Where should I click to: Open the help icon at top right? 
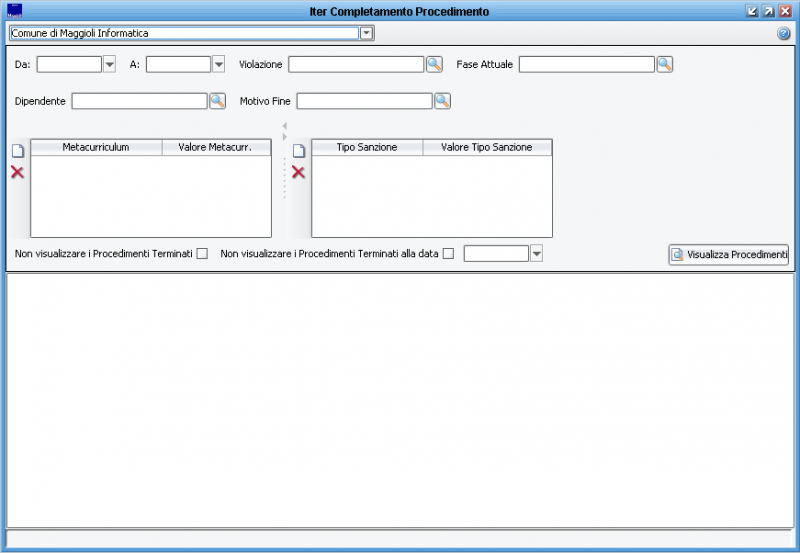click(x=783, y=34)
